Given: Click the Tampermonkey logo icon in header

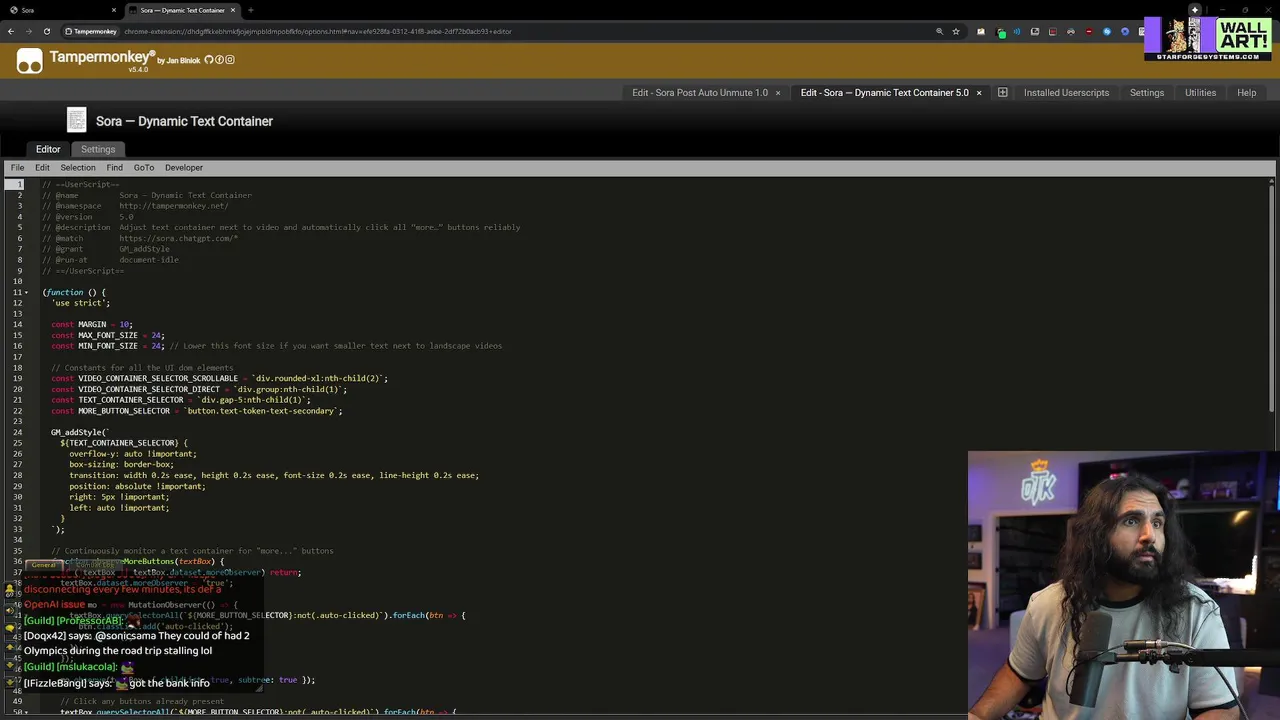Looking at the screenshot, I should [x=30, y=61].
